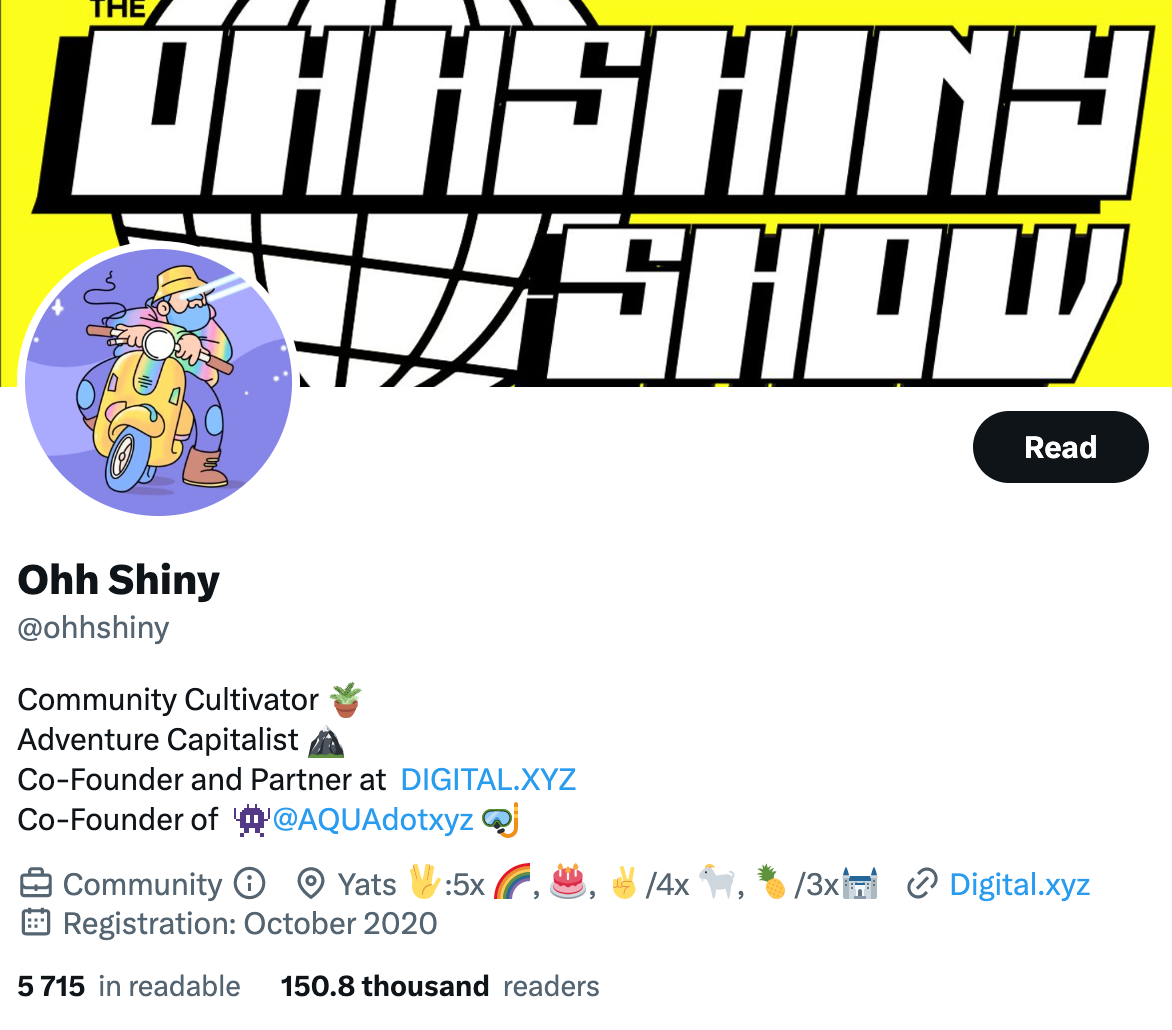
Task: Click the @ohhshiny handle text
Action: point(93,628)
